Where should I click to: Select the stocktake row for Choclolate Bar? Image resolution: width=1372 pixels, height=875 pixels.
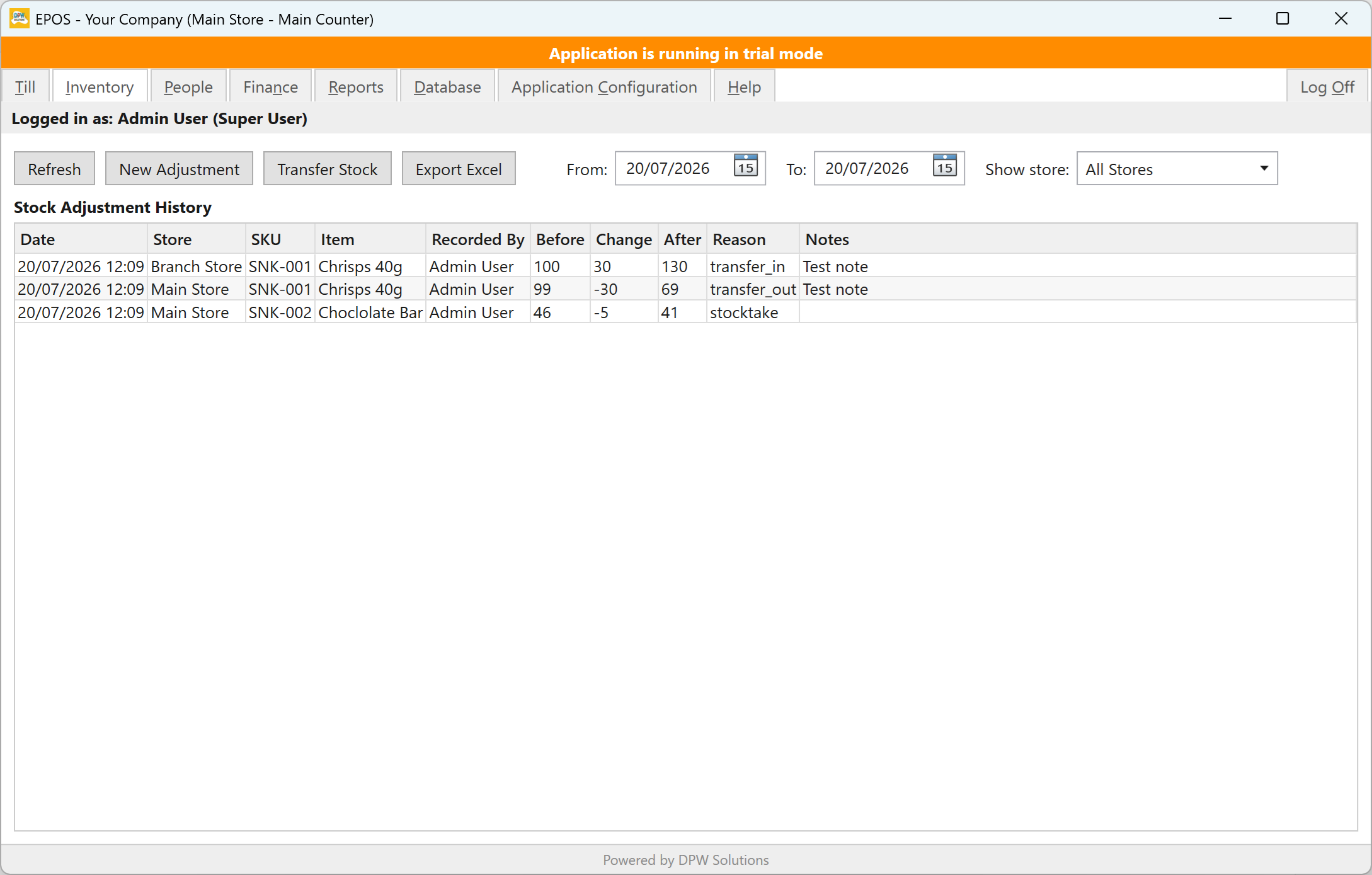point(685,312)
